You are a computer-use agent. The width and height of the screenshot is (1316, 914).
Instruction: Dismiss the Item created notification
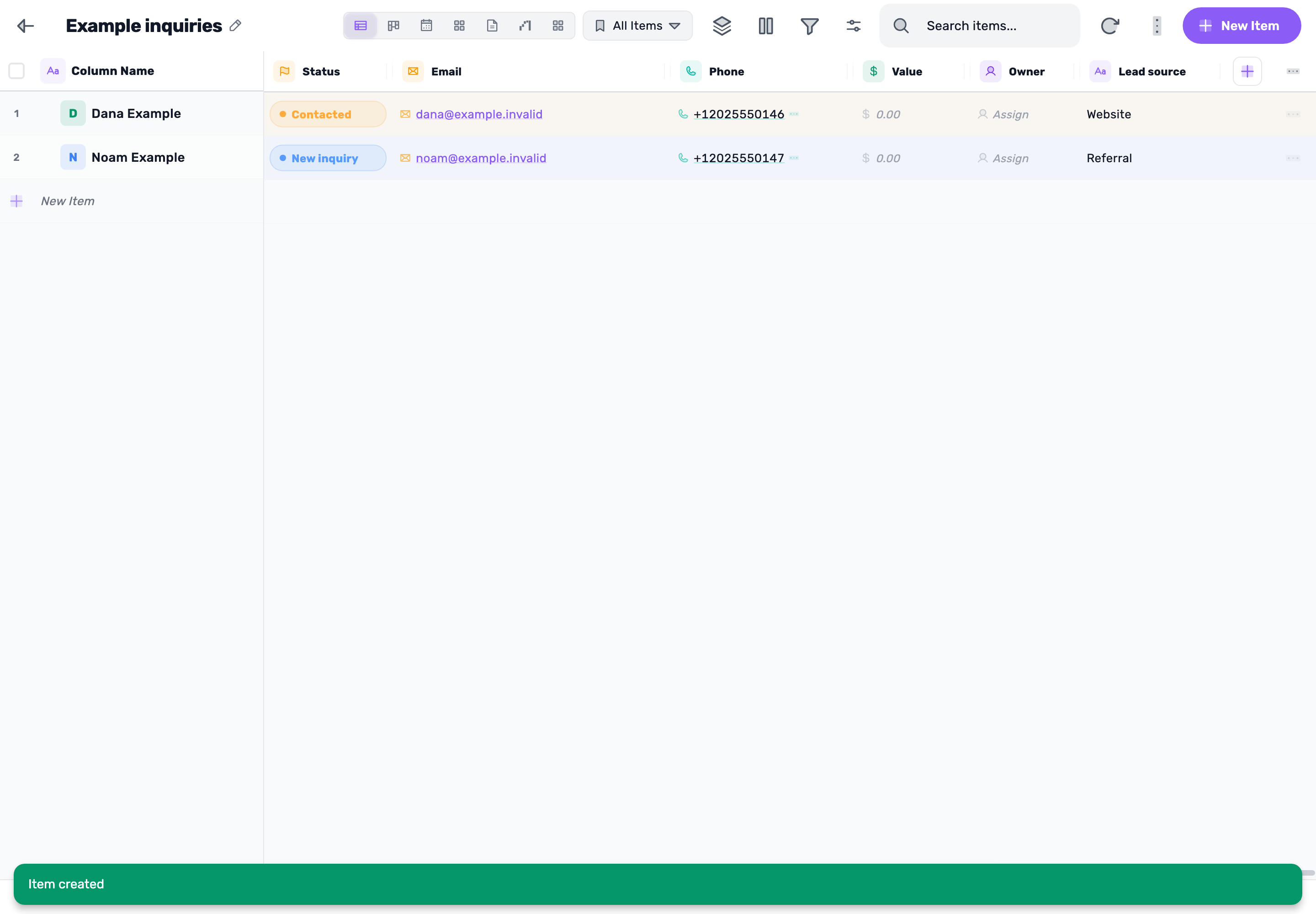click(658, 884)
